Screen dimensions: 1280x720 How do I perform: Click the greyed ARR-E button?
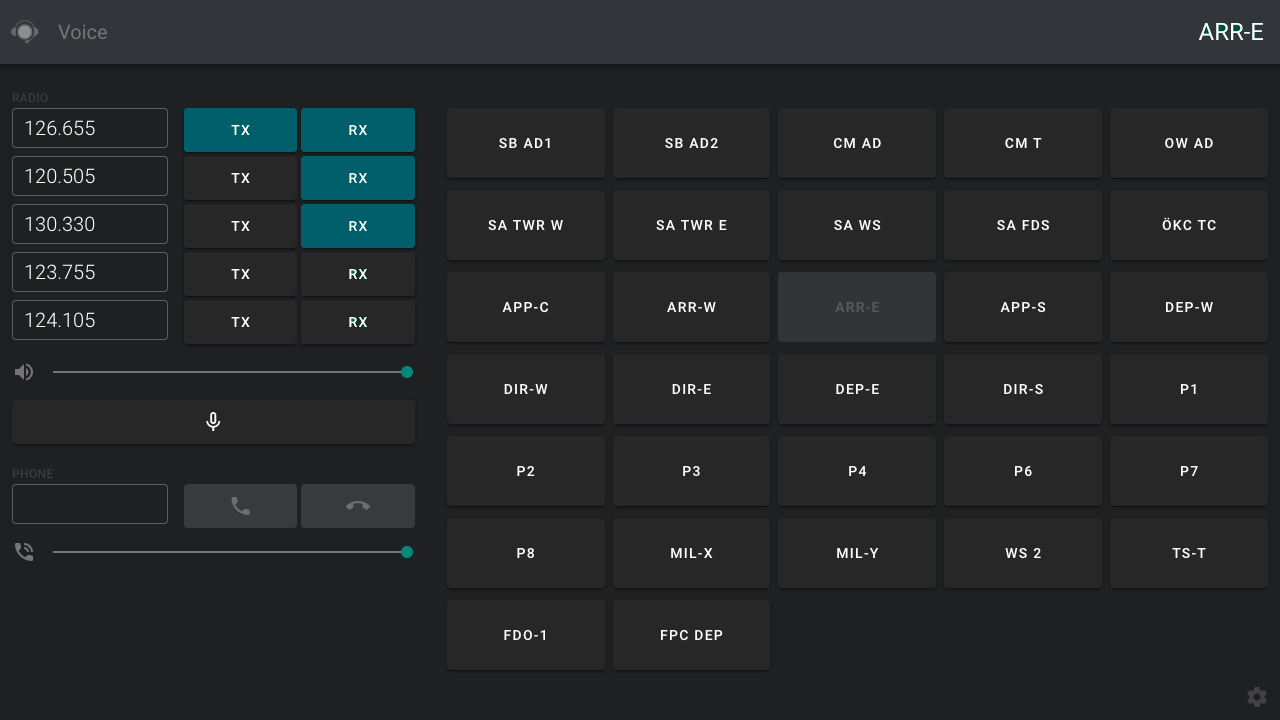tap(857, 307)
